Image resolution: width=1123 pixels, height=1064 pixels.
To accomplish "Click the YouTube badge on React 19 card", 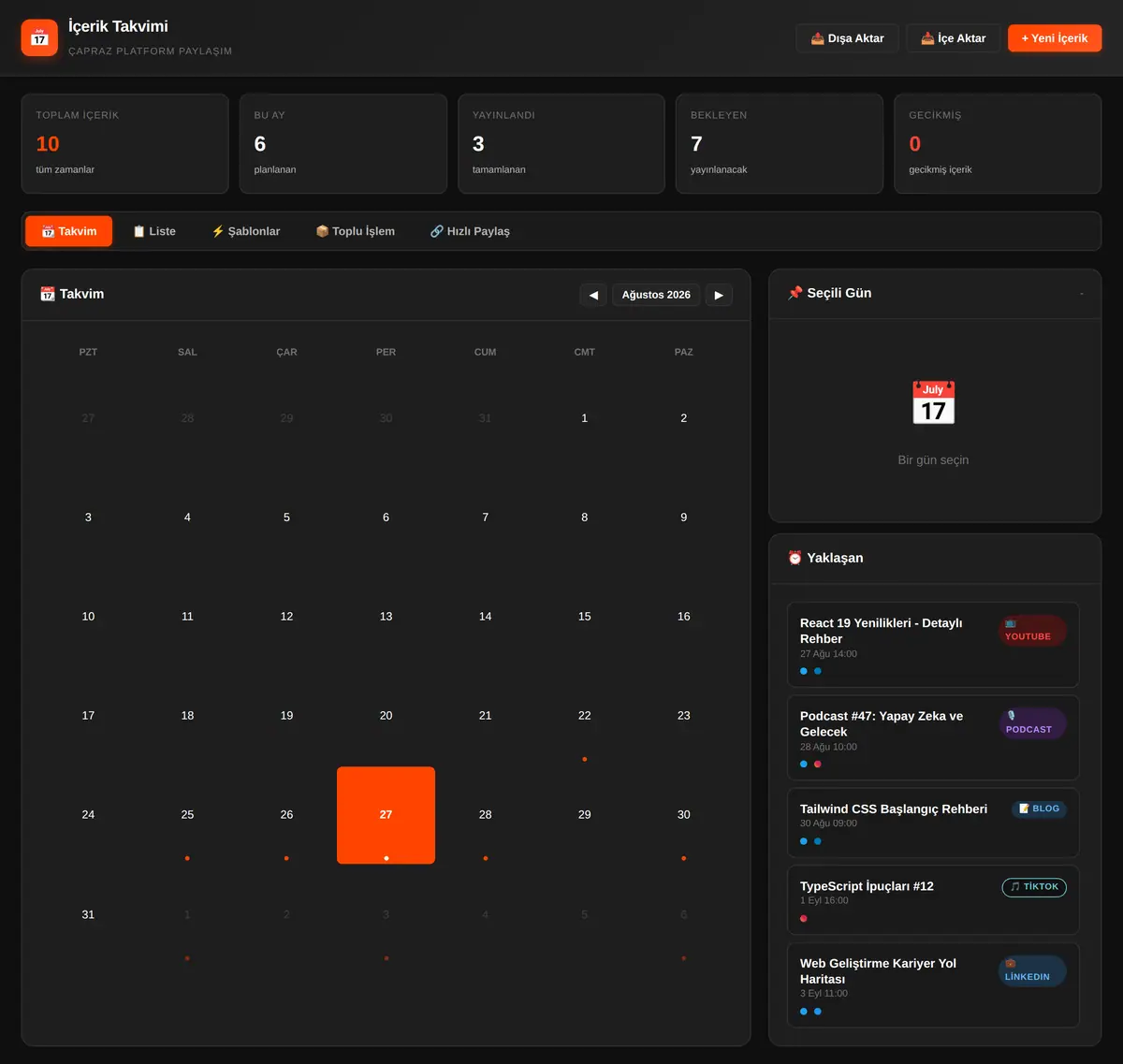I will tap(1032, 631).
